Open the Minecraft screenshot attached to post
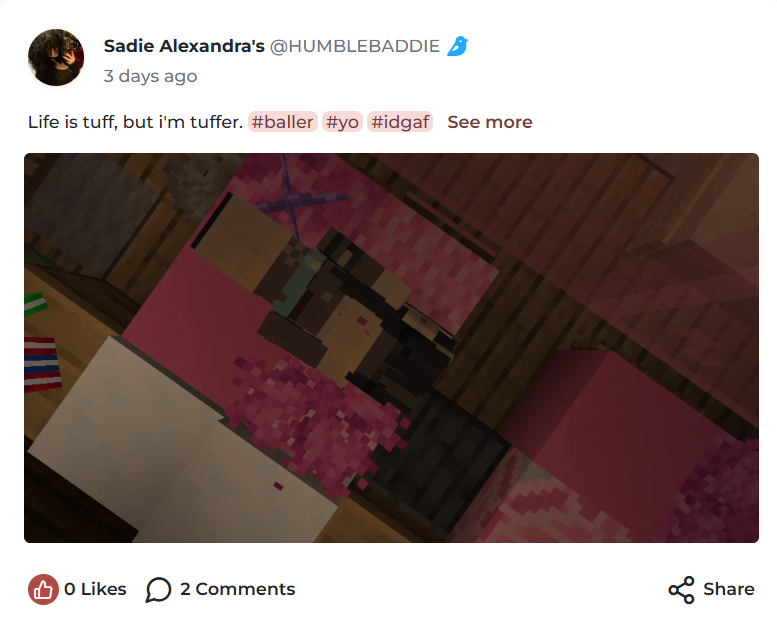Image resolution: width=777 pixels, height=627 pixels. coord(391,348)
